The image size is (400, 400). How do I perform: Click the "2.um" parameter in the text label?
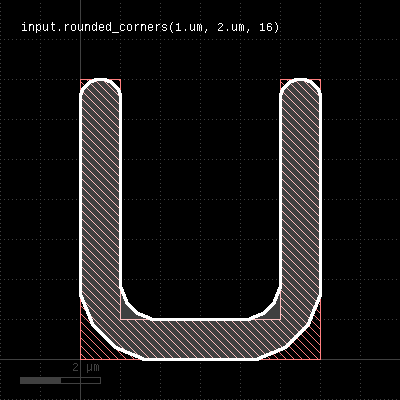(231, 27)
